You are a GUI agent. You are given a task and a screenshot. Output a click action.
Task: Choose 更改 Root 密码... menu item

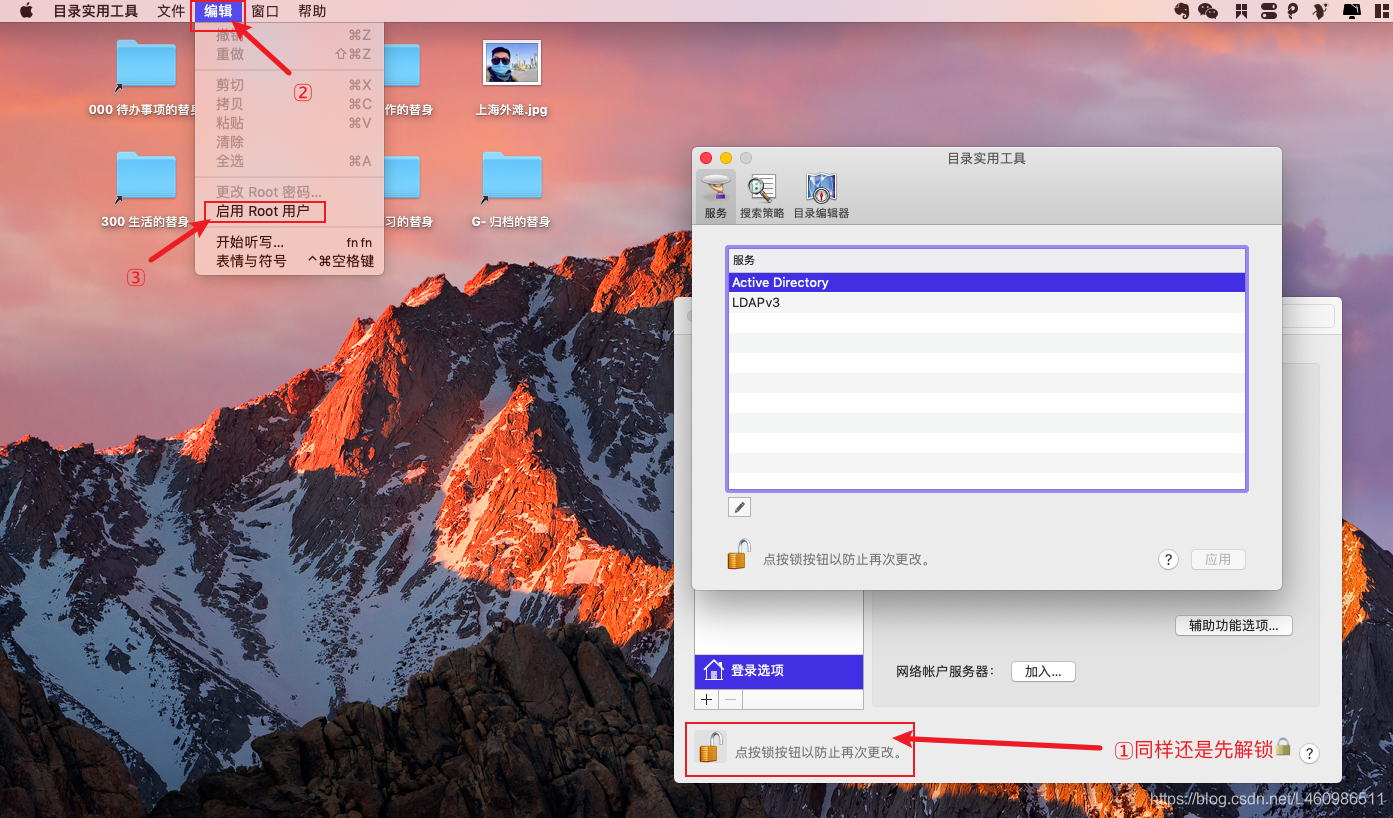(x=289, y=192)
